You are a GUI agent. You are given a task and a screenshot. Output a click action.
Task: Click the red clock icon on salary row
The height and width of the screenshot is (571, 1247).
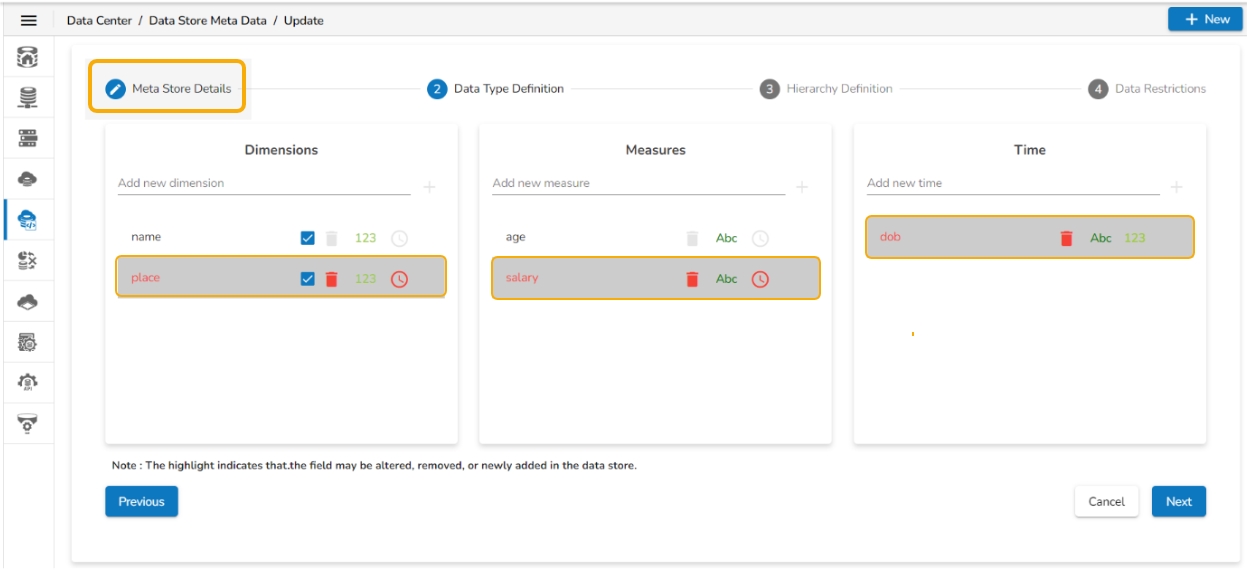(760, 279)
